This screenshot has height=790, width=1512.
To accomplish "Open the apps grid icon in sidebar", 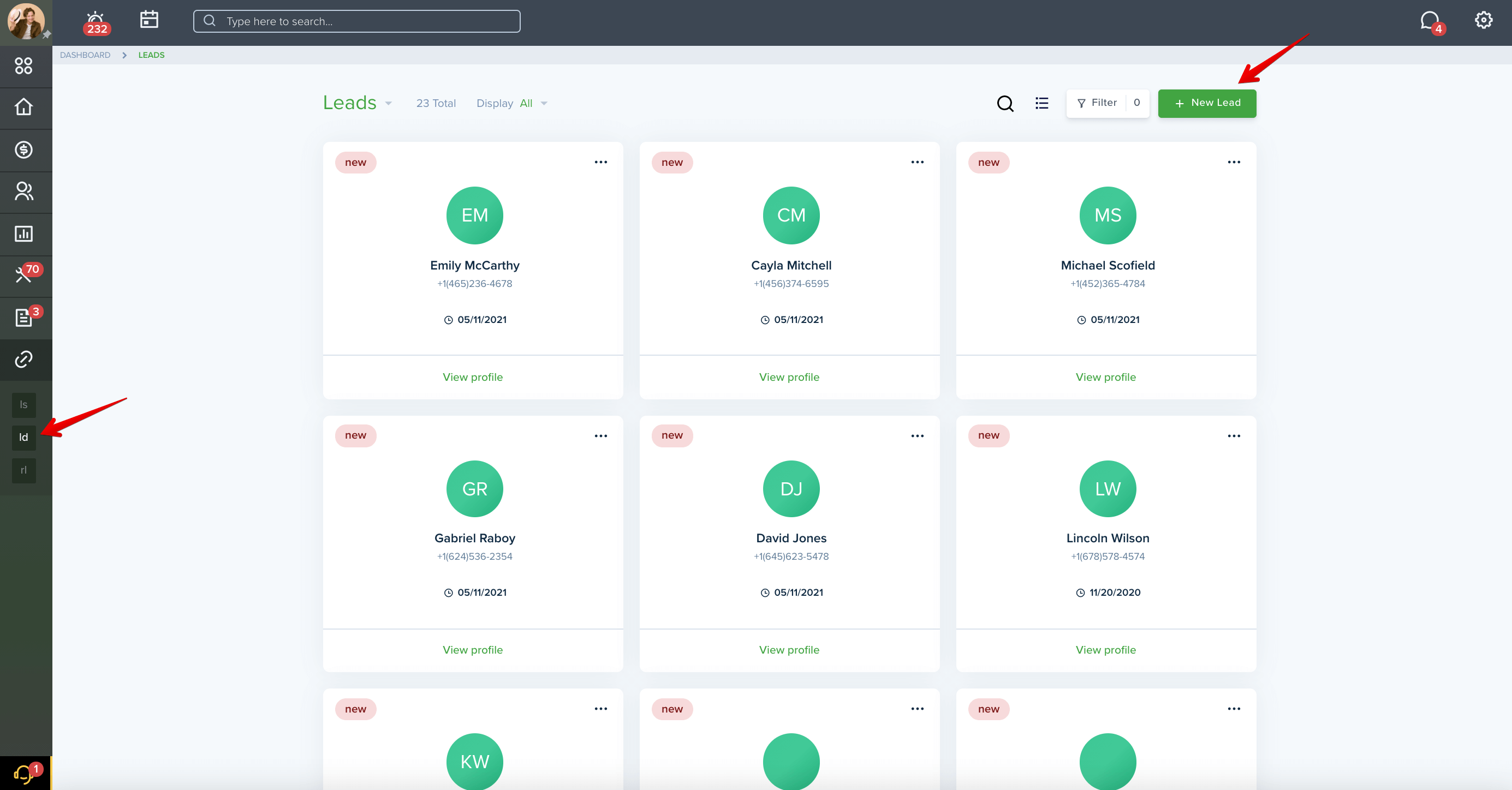I will [x=23, y=65].
